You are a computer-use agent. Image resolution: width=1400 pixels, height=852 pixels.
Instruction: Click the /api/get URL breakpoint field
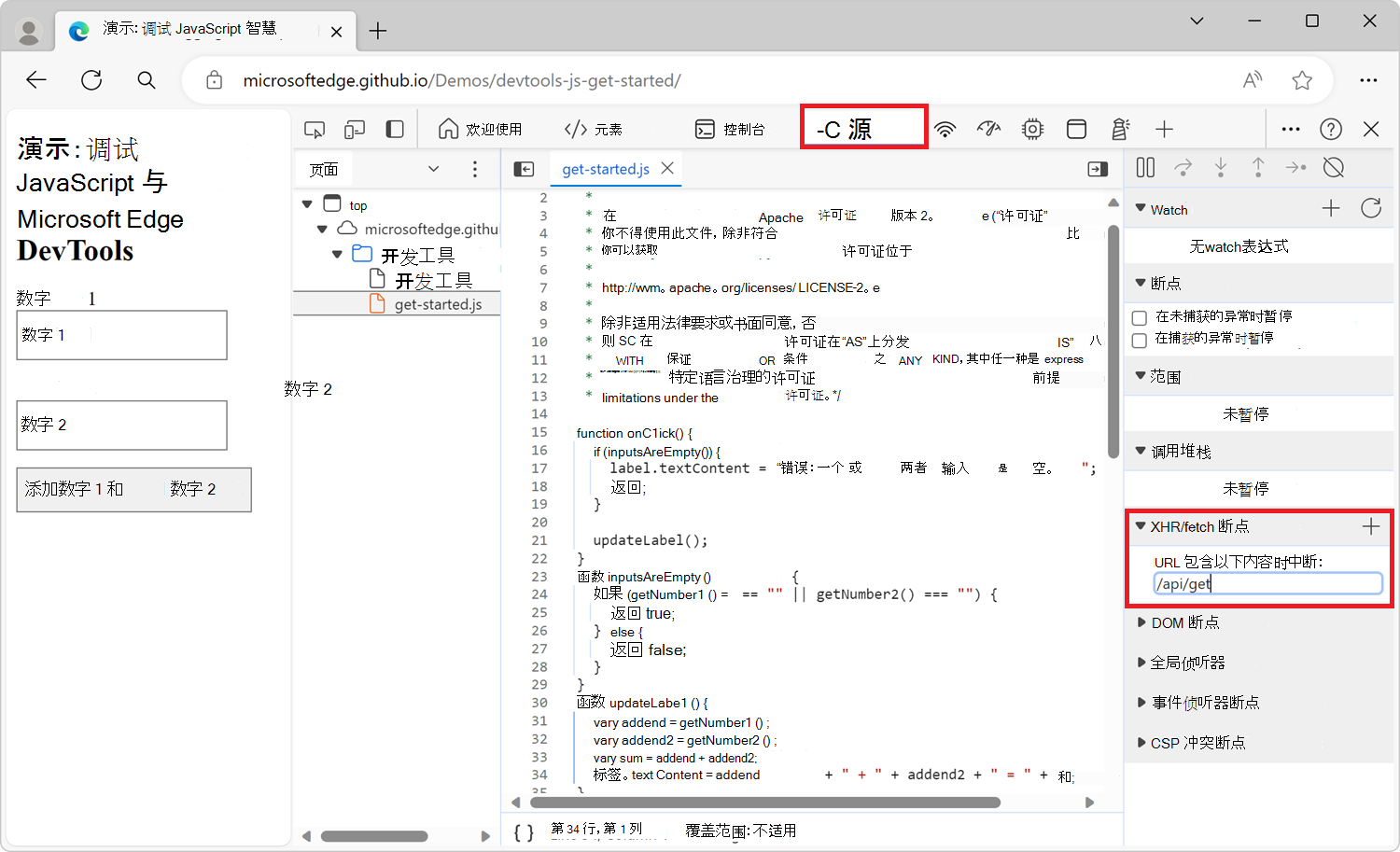1267,584
